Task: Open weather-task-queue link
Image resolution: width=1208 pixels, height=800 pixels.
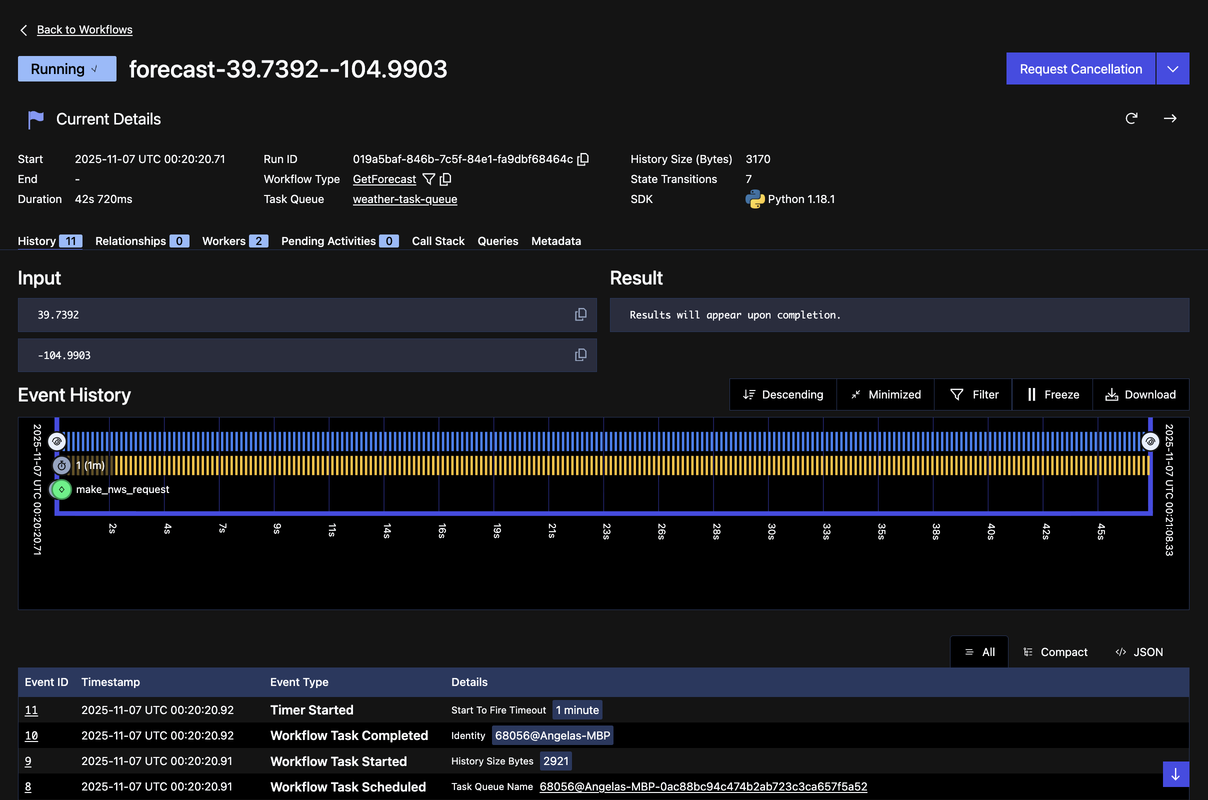Action: pos(405,199)
